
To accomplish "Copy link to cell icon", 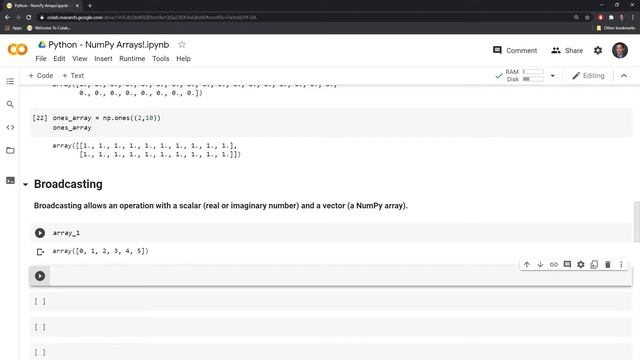I will click(x=553, y=264).
